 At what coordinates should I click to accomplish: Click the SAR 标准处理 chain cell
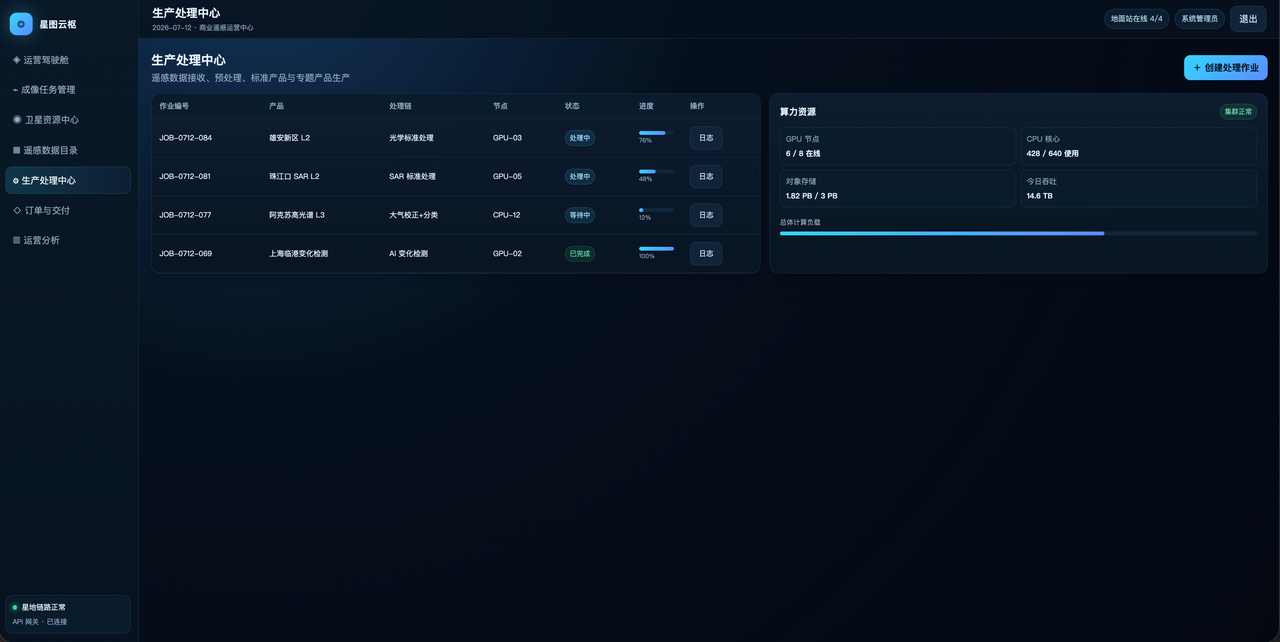(412, 176)
